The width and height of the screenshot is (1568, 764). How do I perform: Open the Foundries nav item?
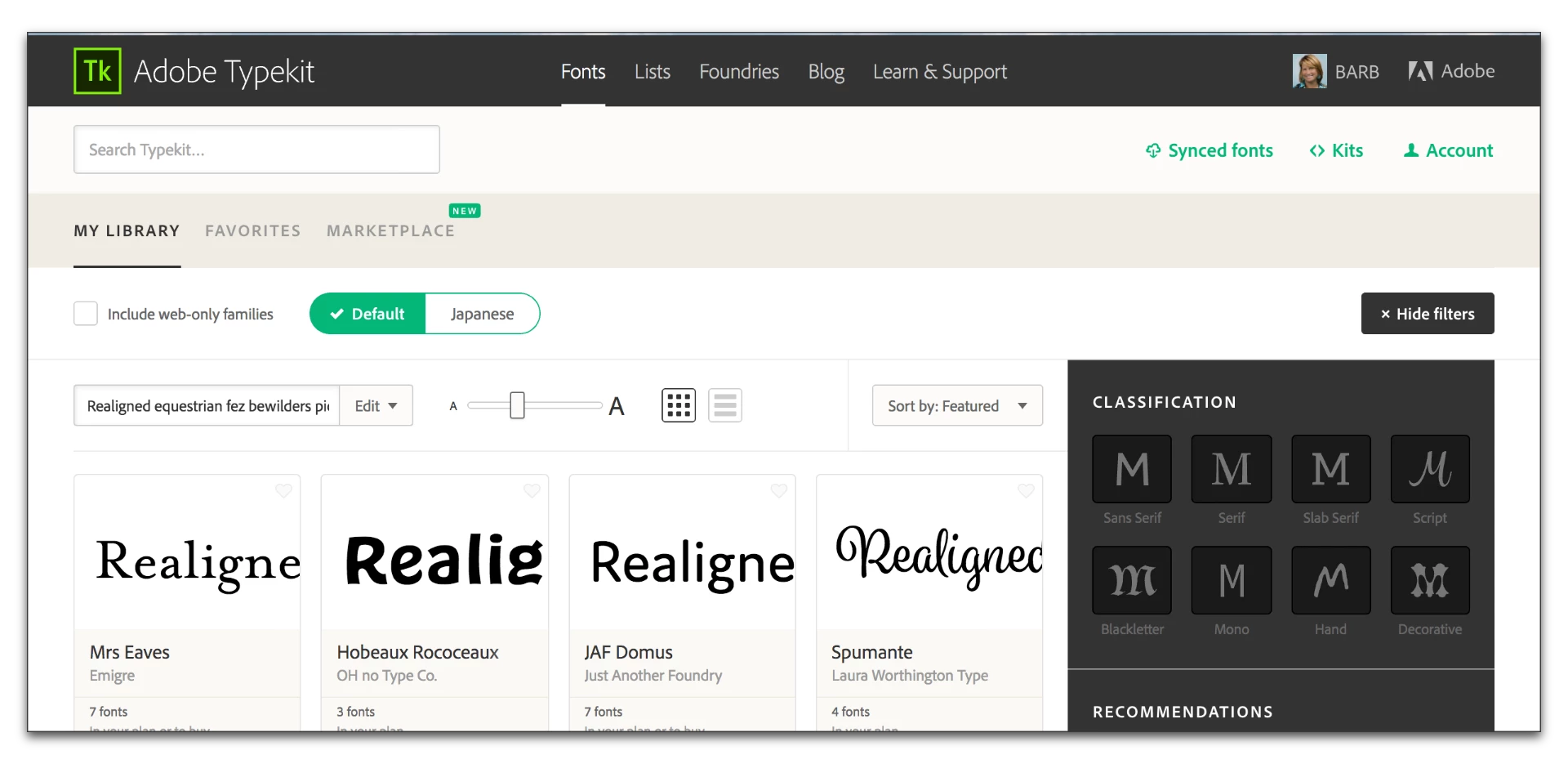[739, 71]
